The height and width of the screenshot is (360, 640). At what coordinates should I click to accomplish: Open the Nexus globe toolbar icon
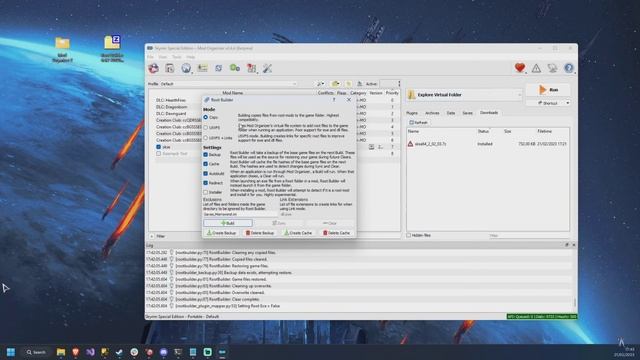tap(186, 68)
